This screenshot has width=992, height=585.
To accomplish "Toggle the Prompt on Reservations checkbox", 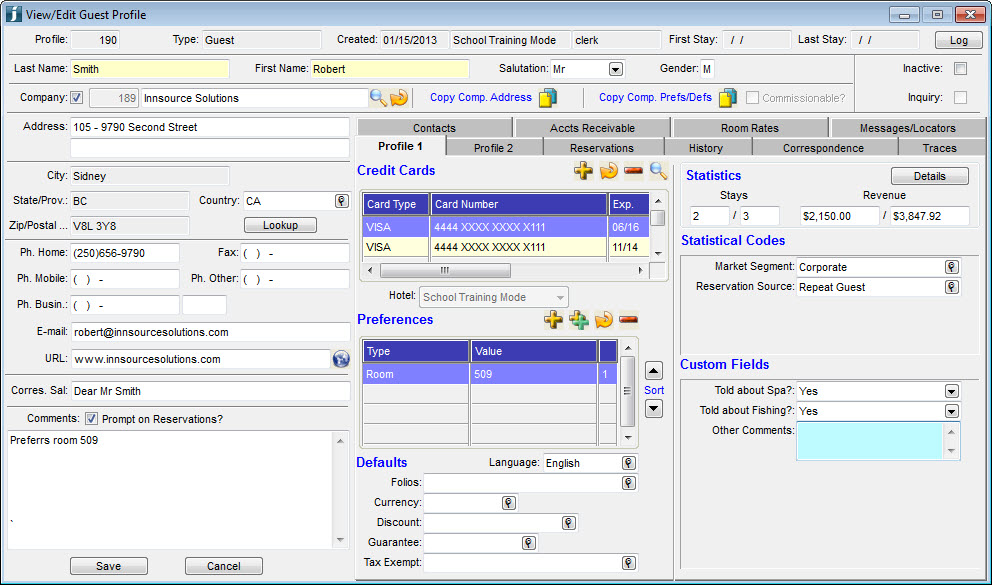I will tap(92, 419).
